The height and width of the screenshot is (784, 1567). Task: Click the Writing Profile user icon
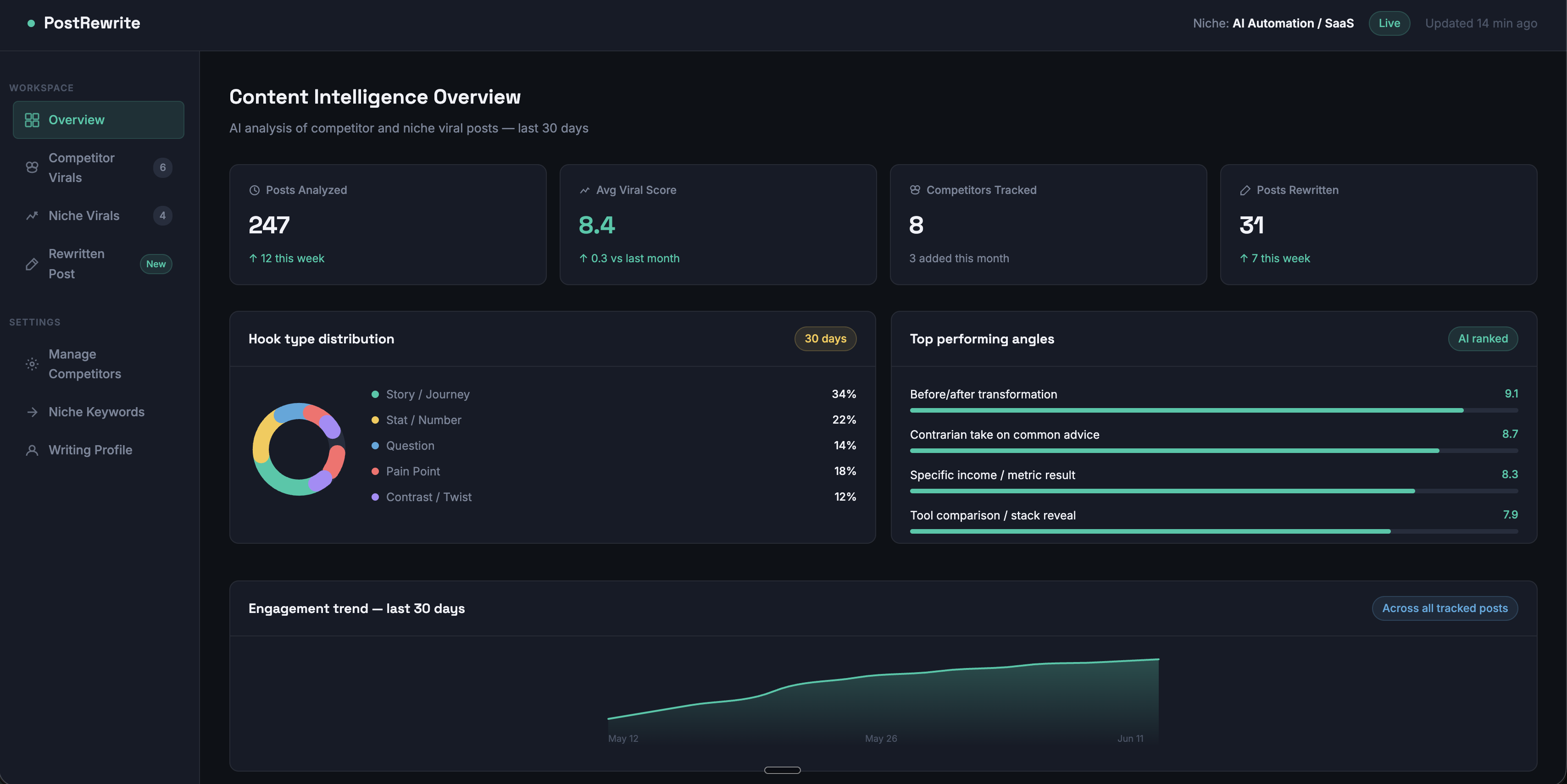[32, 450]
